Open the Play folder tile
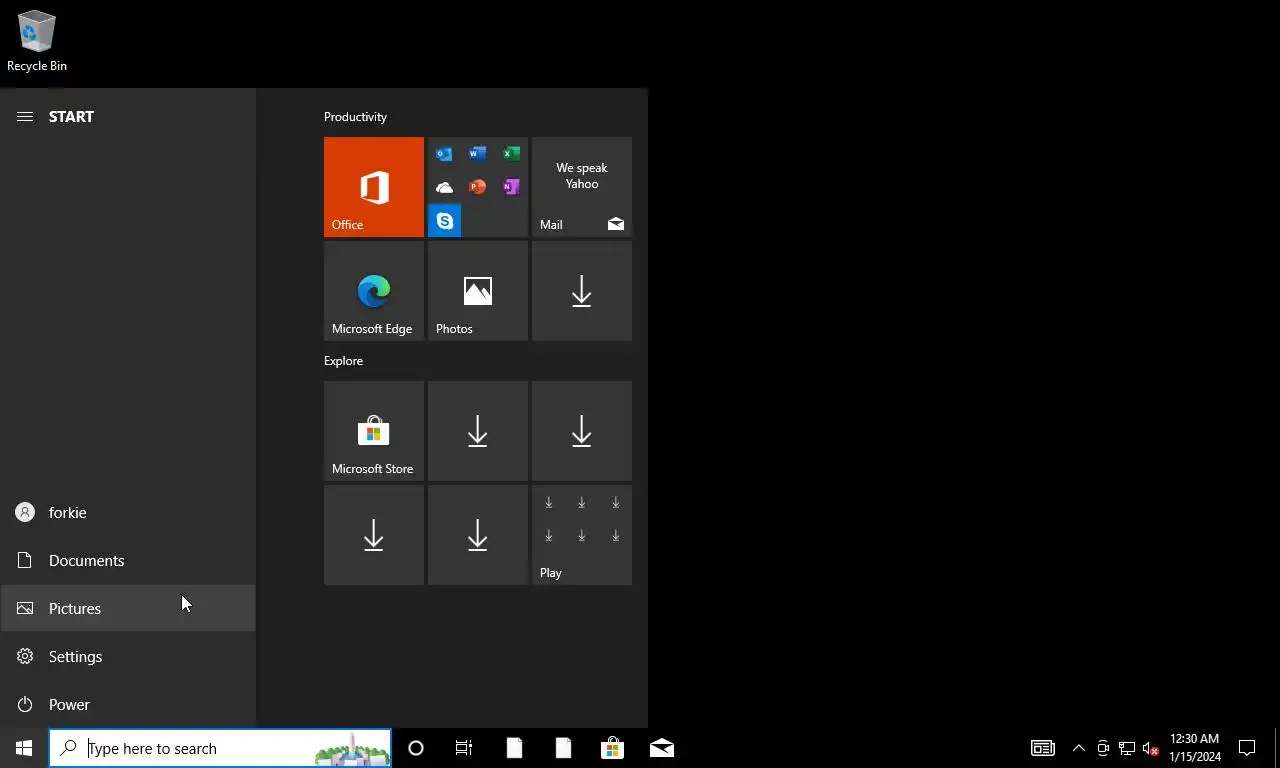 click(x=582, y=535)
